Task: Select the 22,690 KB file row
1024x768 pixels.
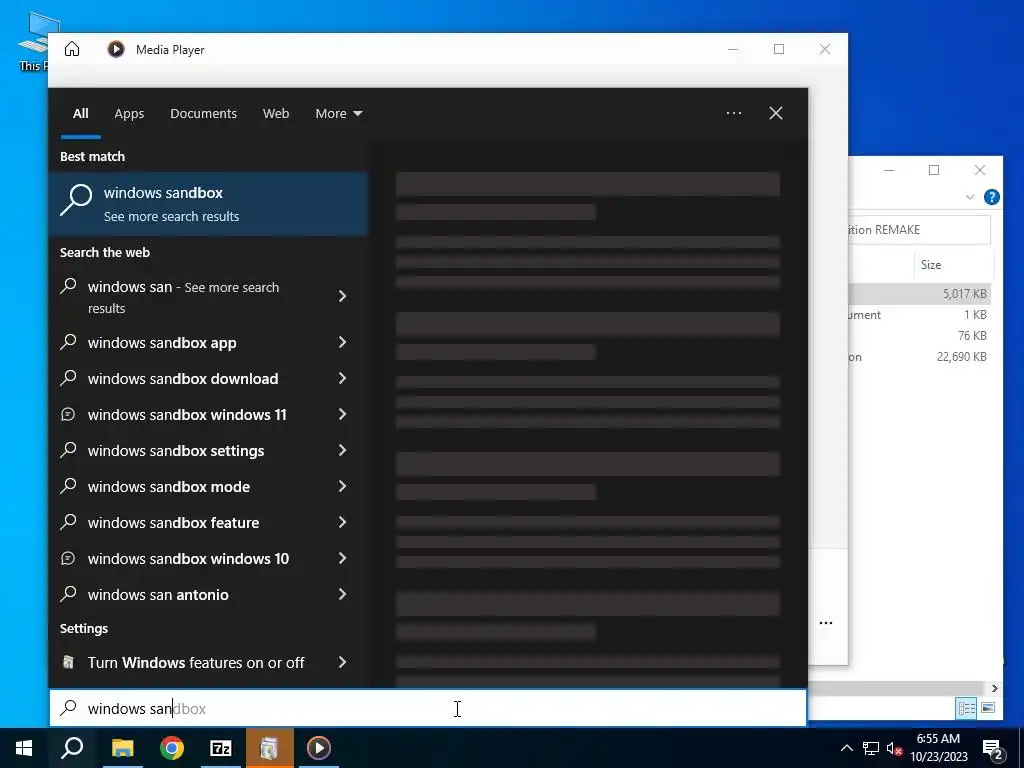Action: pyautogui.click(x=920, y=357)
